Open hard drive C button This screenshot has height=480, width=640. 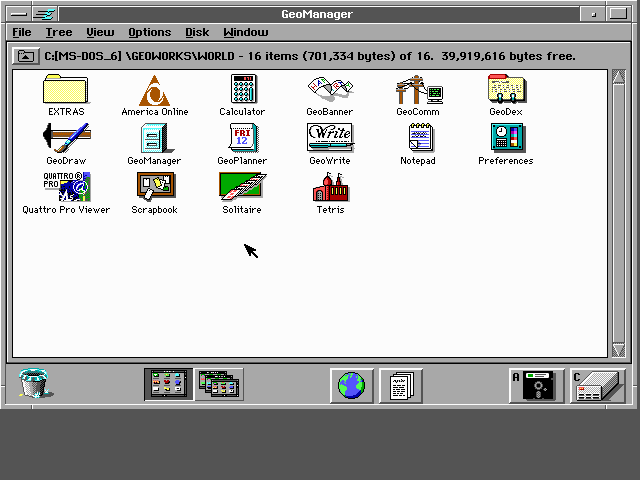(x=598, y=385)
